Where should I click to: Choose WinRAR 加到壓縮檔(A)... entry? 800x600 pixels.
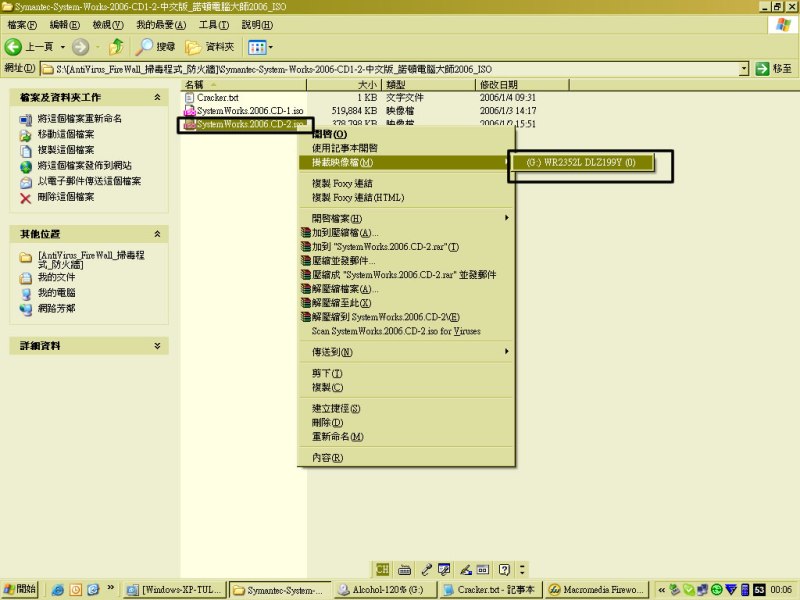[x=406, y=233]
